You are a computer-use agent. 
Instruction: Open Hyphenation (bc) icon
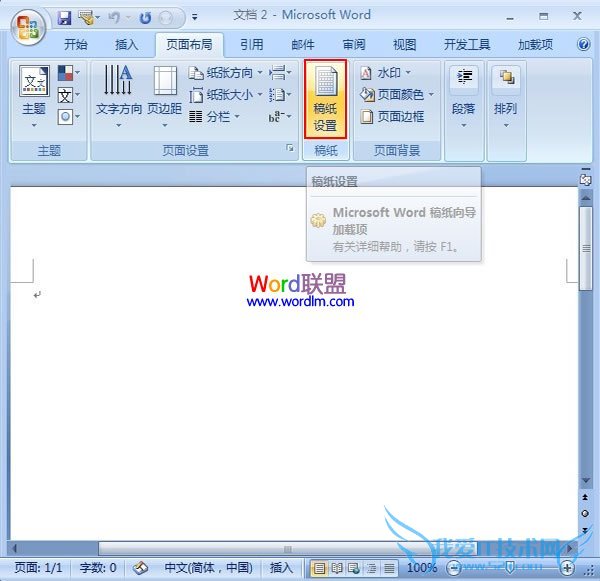(x=280, y=116)
